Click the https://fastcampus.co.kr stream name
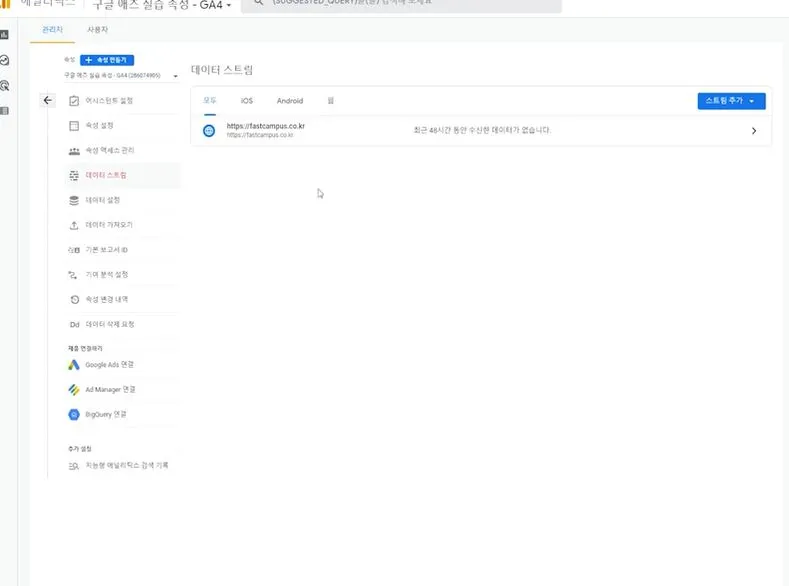The width and height of the screenshot is (789, 586). 266,126
